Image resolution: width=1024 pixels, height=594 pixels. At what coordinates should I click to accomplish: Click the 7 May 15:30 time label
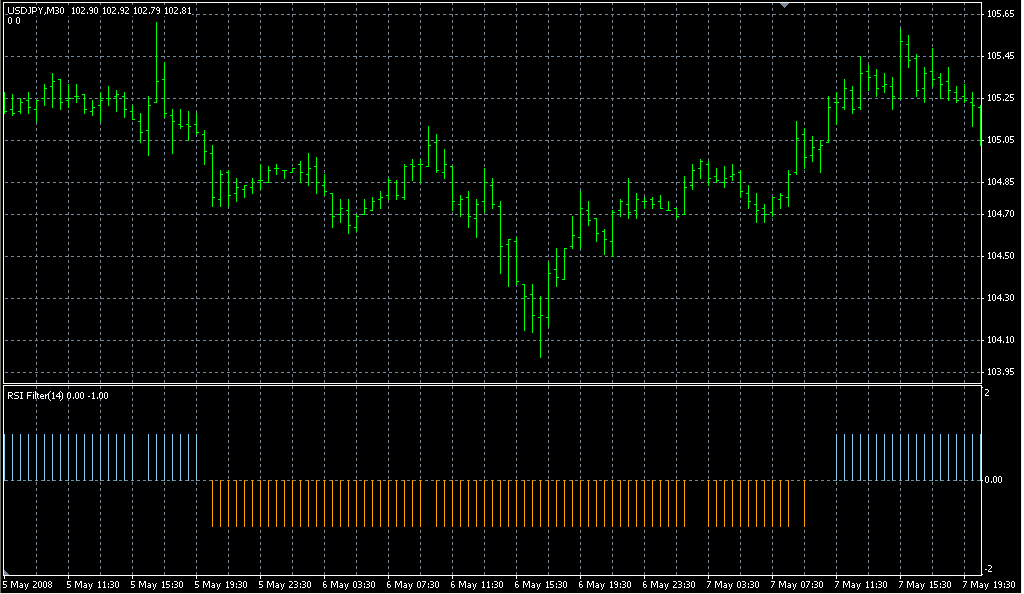point(925,585)
